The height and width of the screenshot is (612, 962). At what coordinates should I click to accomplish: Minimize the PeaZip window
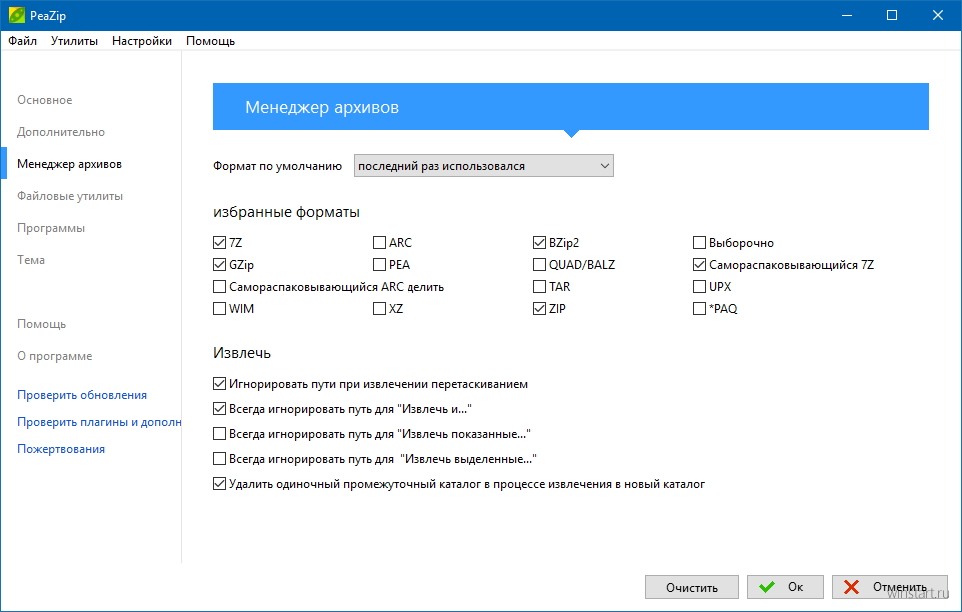(x=847, y=15)
